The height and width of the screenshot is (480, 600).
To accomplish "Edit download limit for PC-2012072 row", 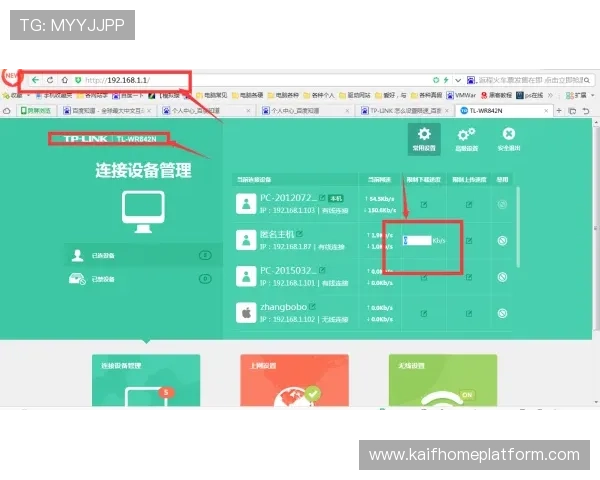I will tap(424, 205).
